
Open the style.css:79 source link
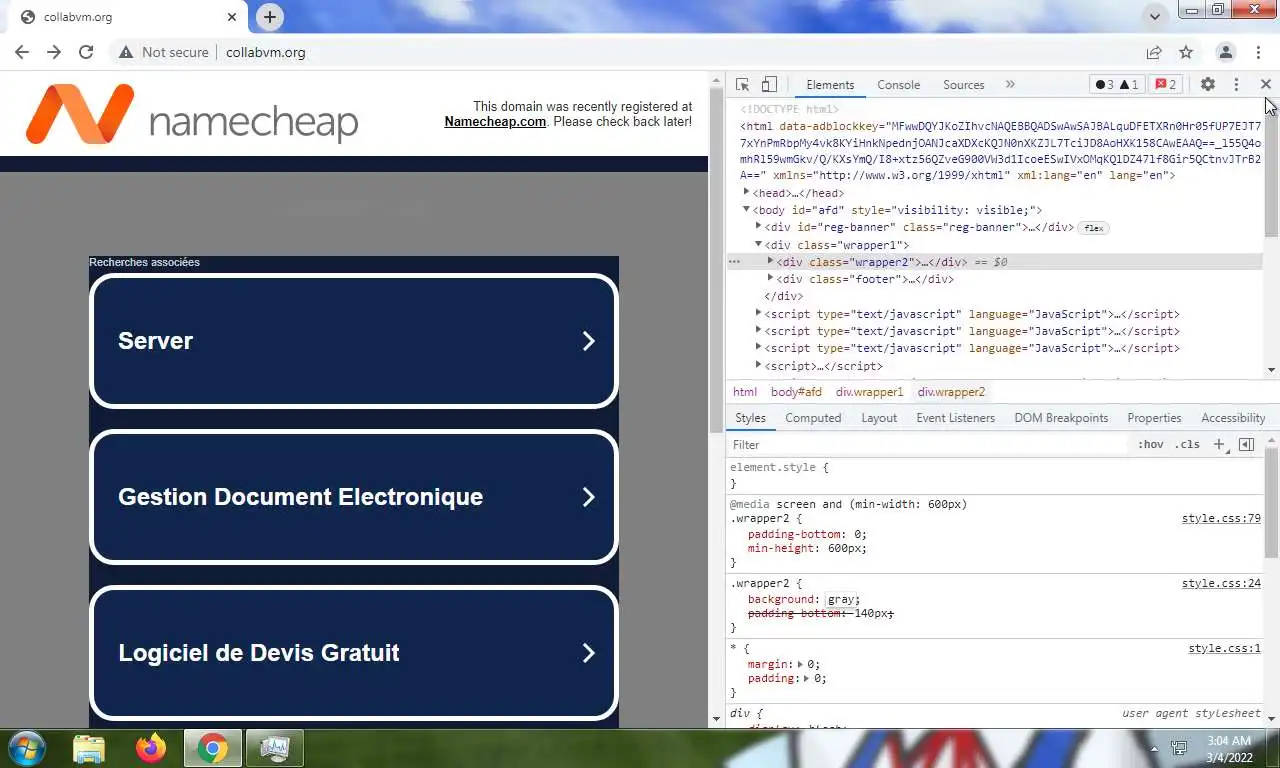tap(1221, 519)
